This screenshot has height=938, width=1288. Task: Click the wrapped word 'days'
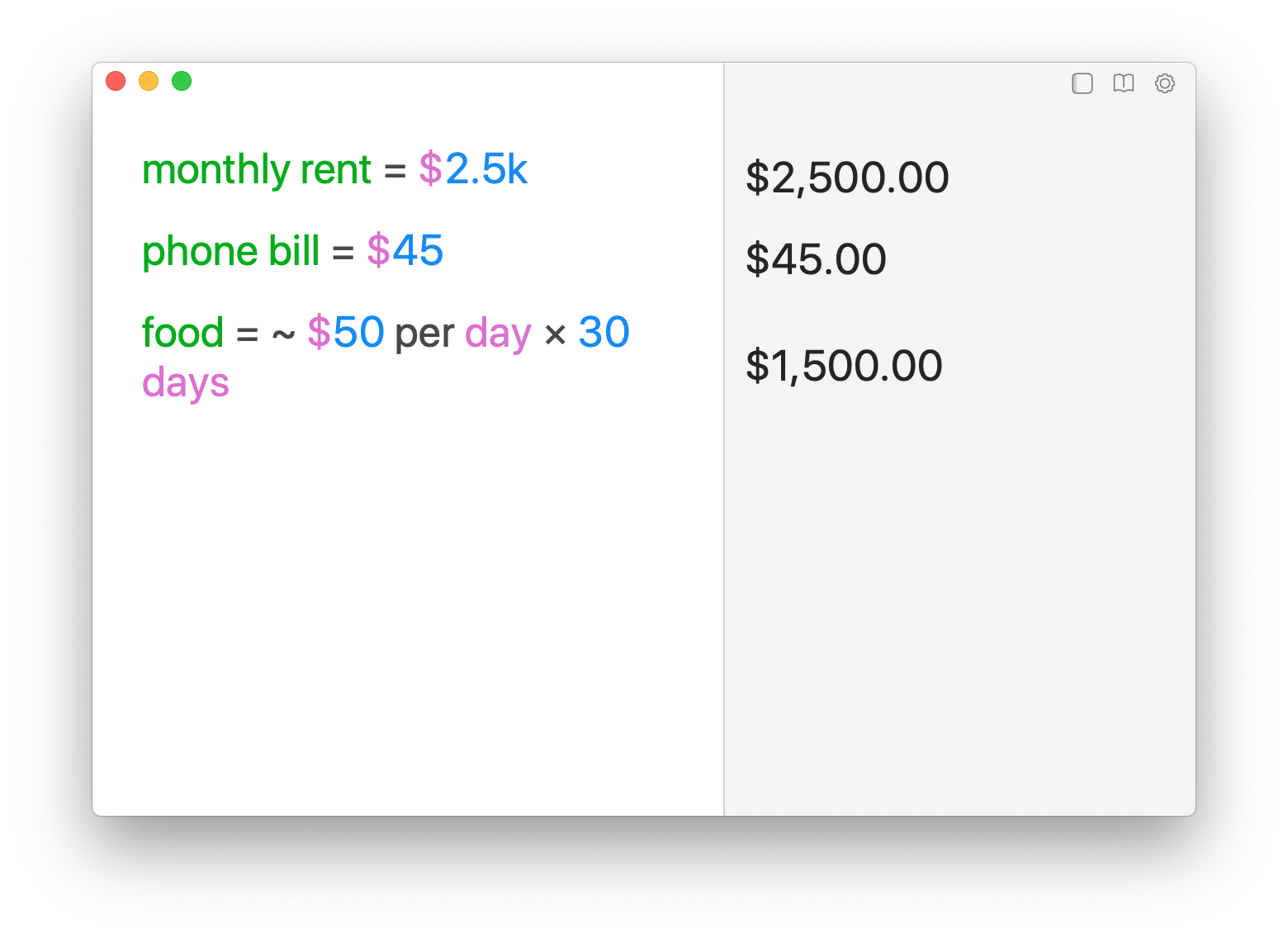[x=186, y=383]
